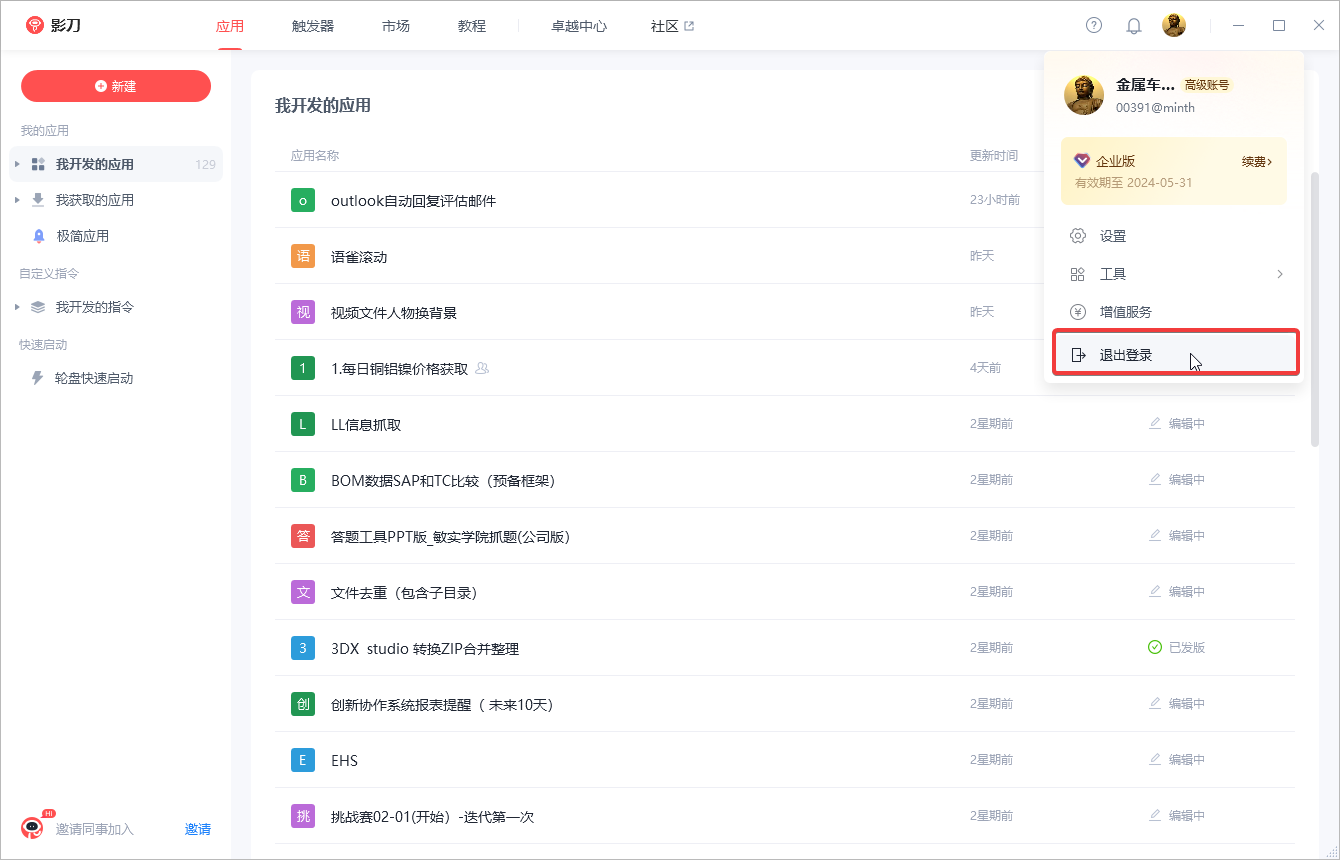Open the notifications bell icon

(x=1134, y=26)
